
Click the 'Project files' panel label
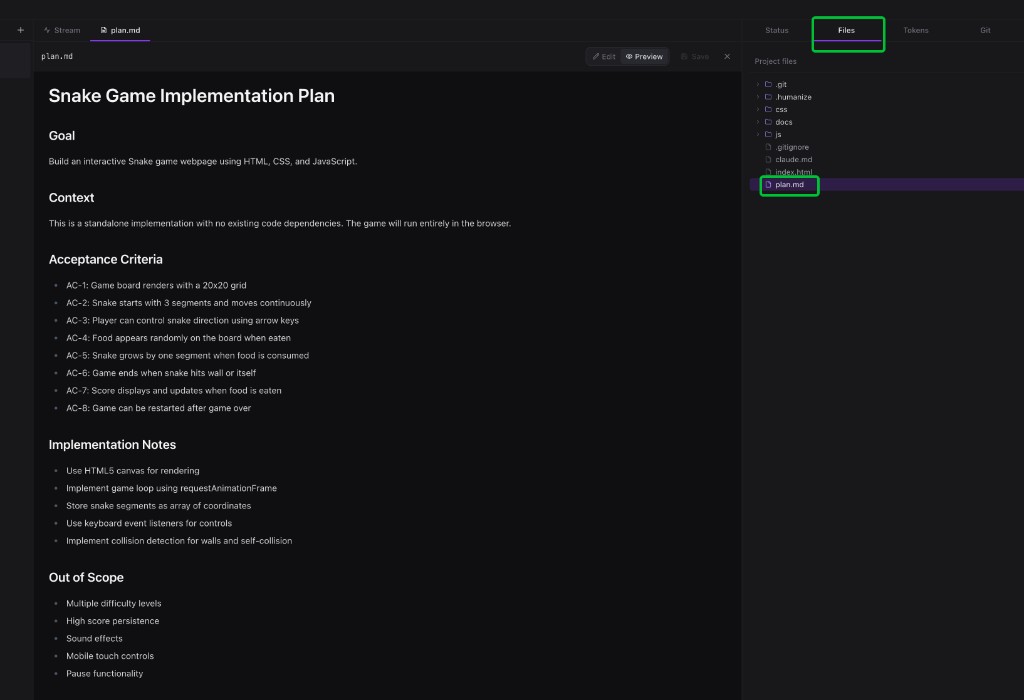[x=775, y=61]
